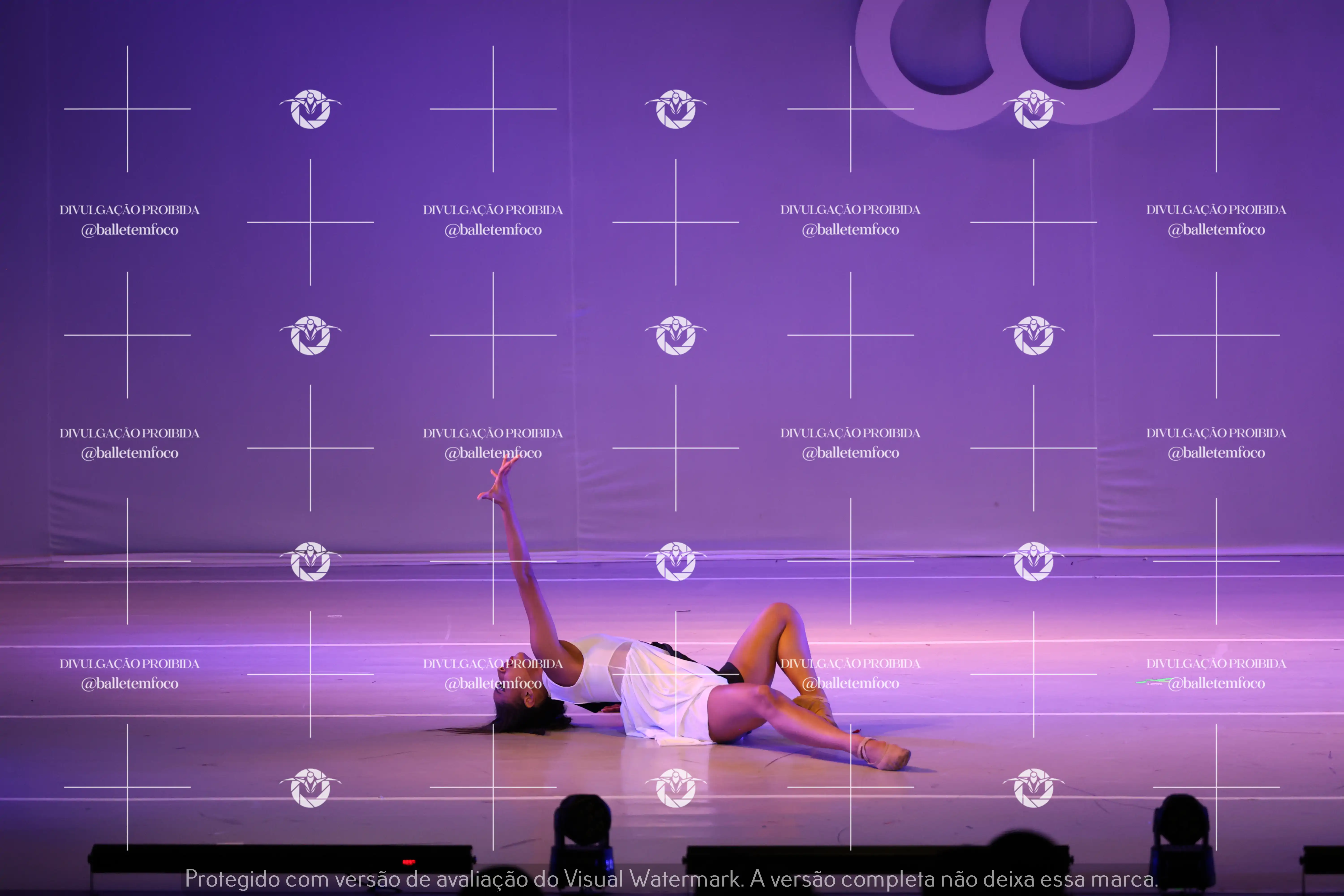Click the word "Protegido" in the bottom caption
Image resolution: width=1344 pixels, height=896 pixels.
(232, 879)
